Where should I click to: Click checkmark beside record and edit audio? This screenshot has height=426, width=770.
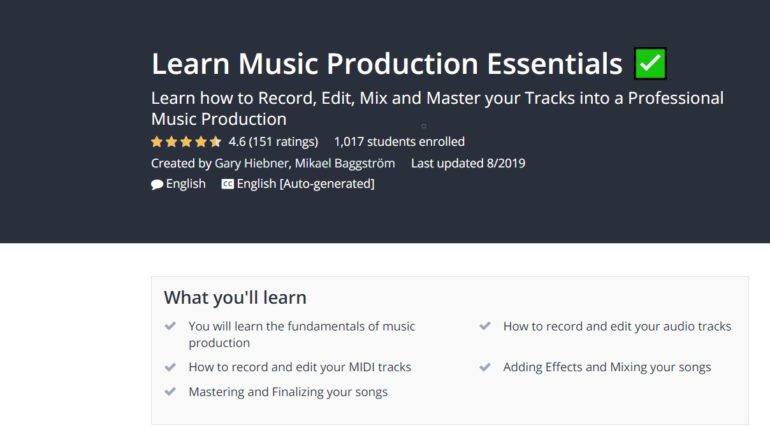point(485,326)
